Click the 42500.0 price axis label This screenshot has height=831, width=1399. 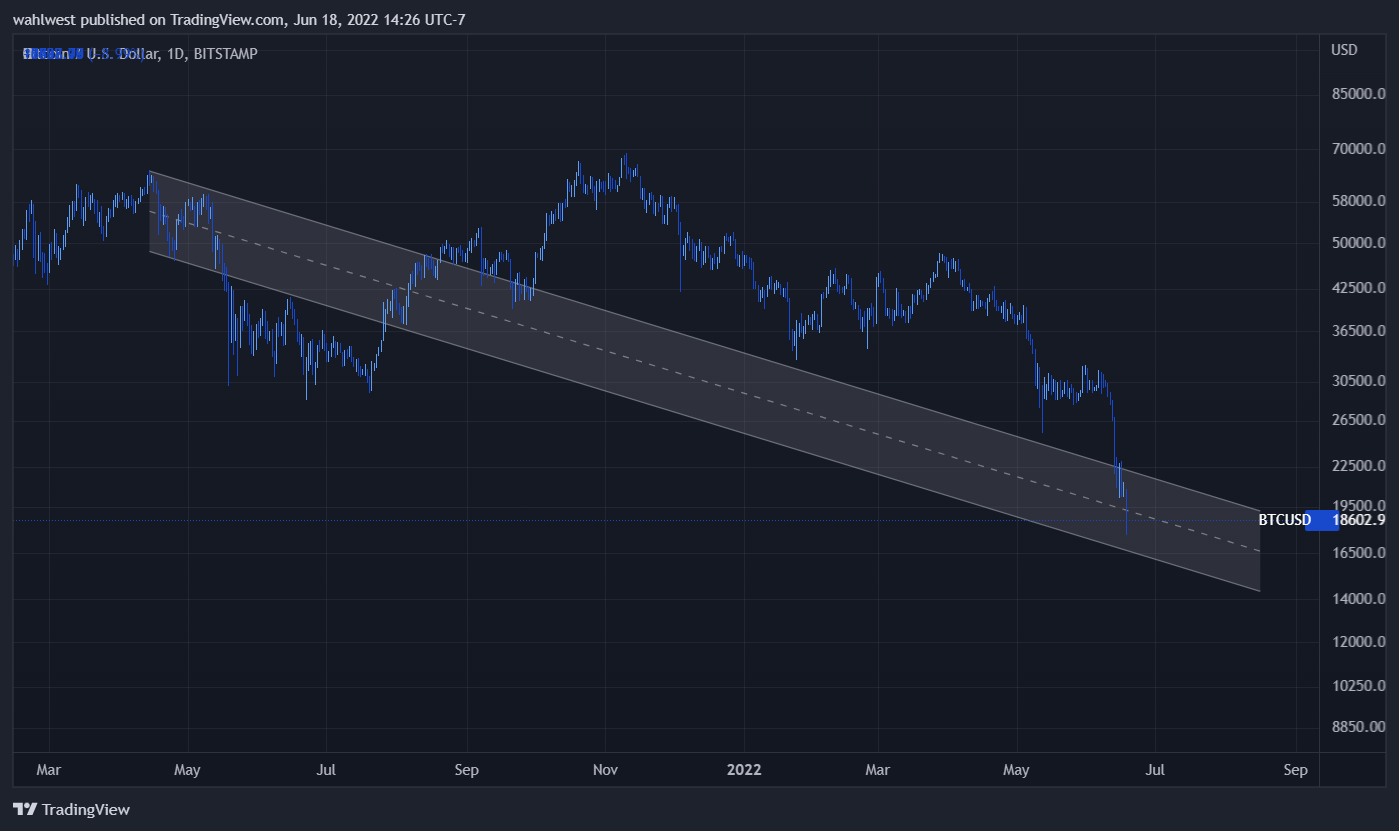click(1360, 288)
